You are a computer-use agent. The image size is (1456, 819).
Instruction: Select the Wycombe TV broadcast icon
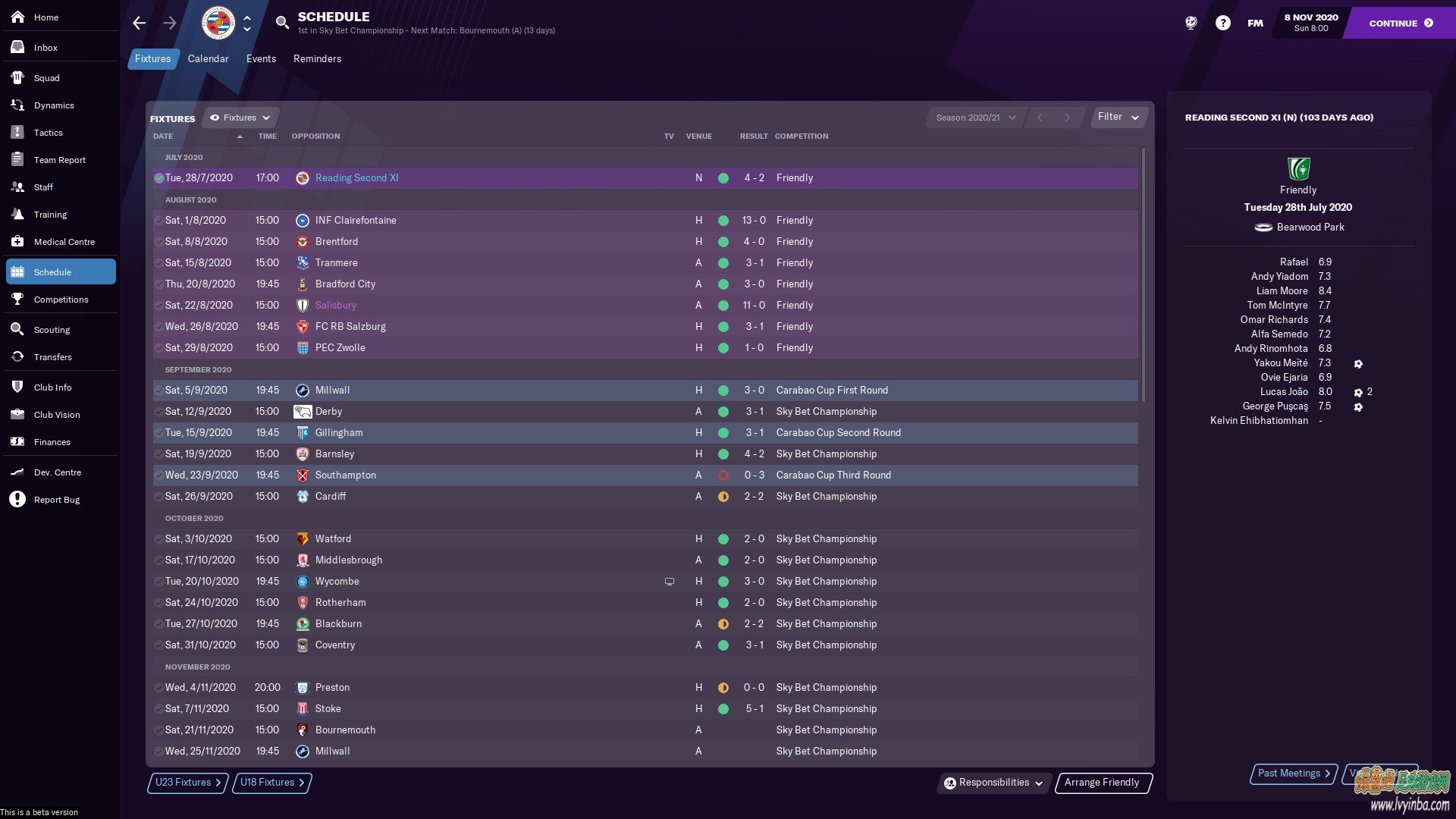669,582
